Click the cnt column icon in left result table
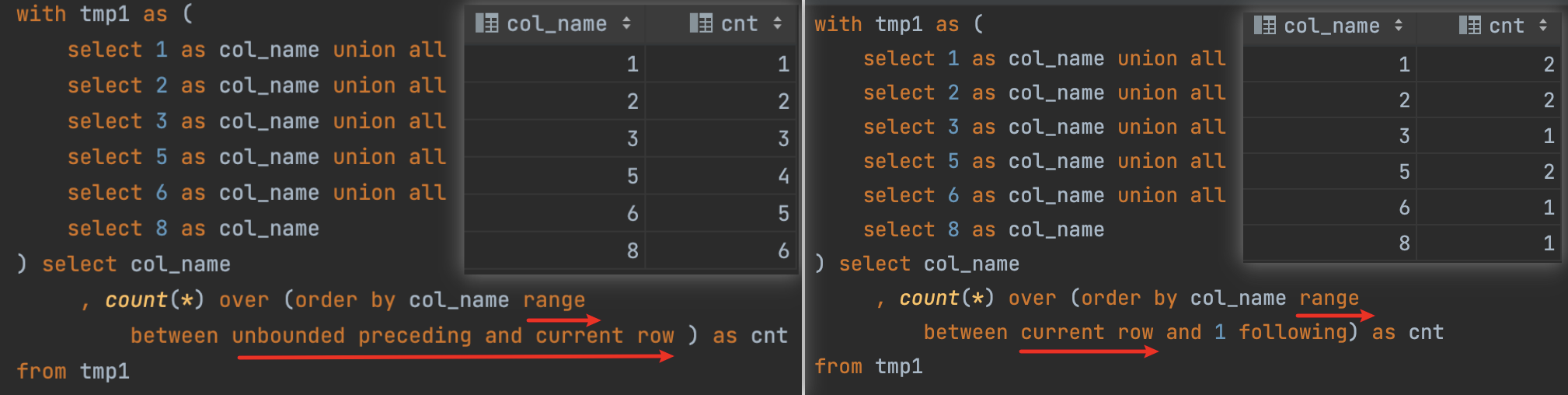This screenshot has height=395, width=1568. tap(700, 23)
